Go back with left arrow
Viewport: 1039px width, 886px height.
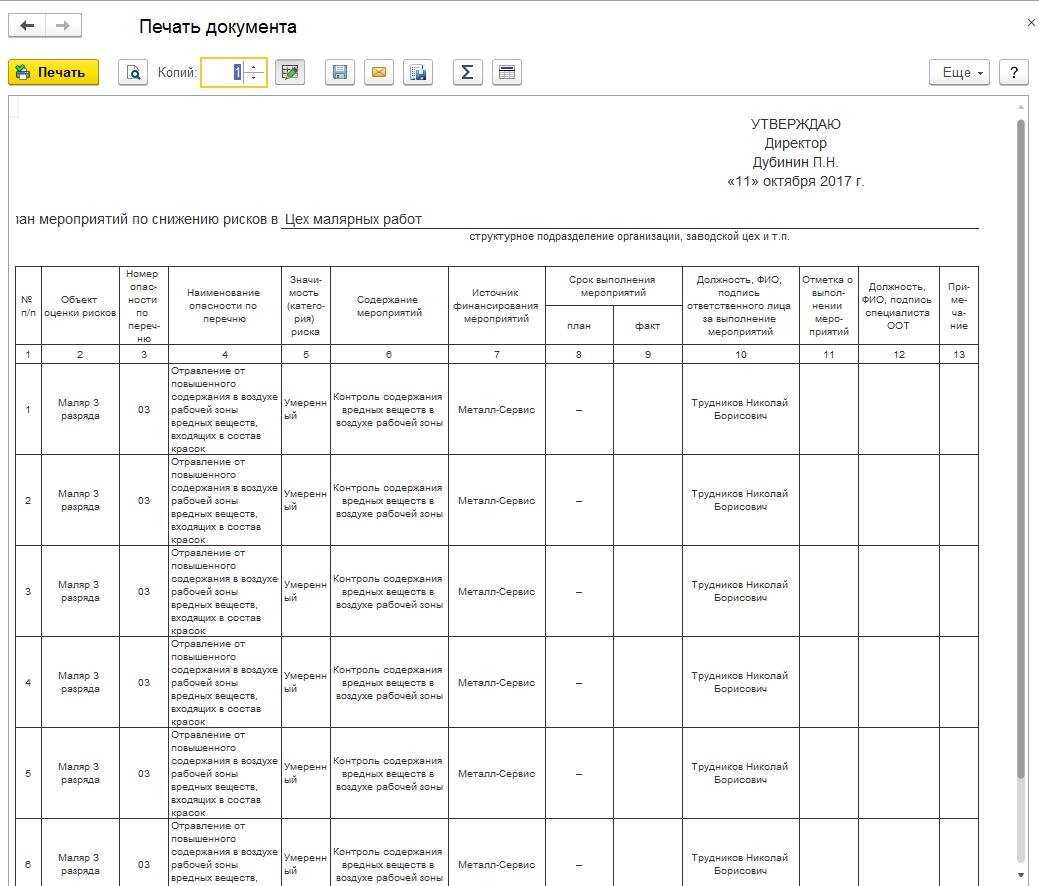(27, 25)
